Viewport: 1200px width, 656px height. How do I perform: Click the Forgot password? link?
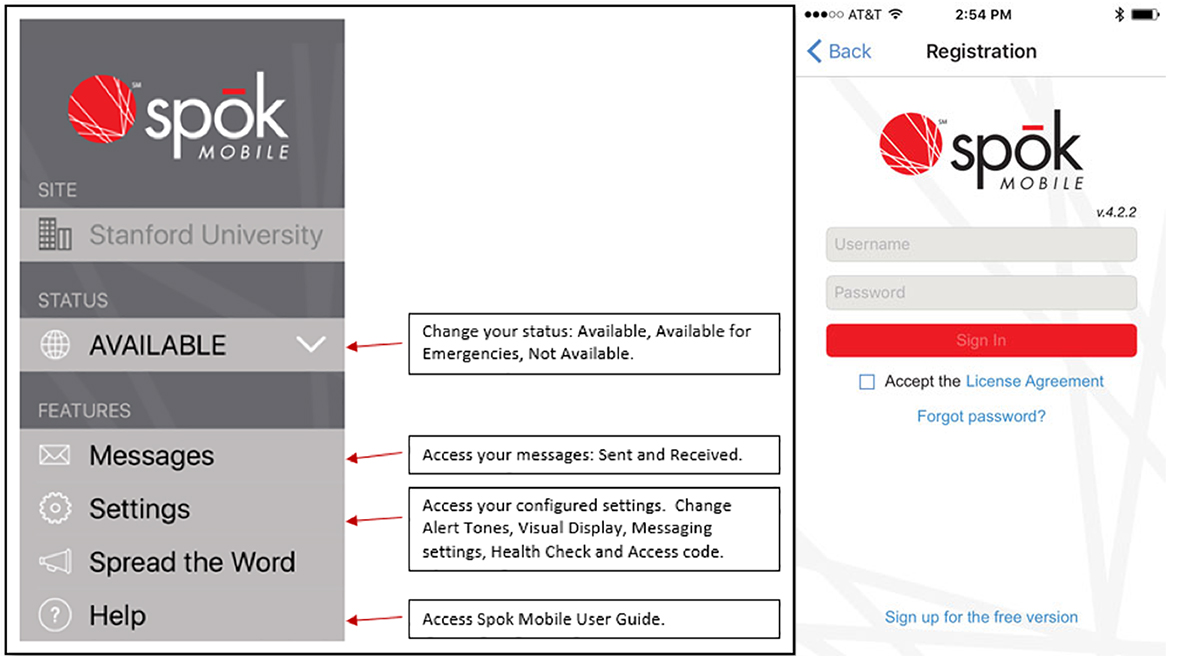tap(981, 416)
